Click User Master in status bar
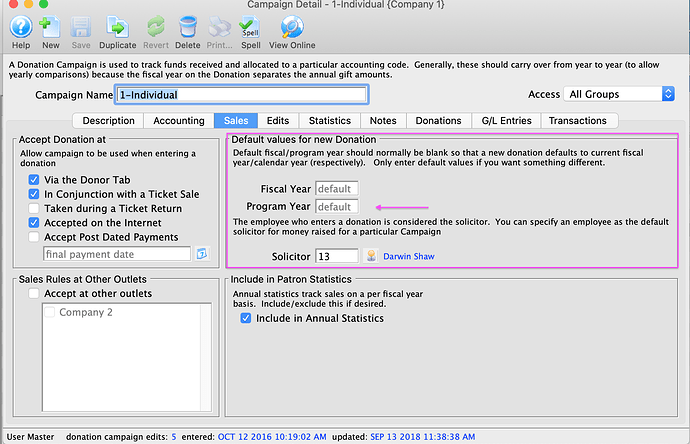Screen dimensions: 690x444 [30, 437]
